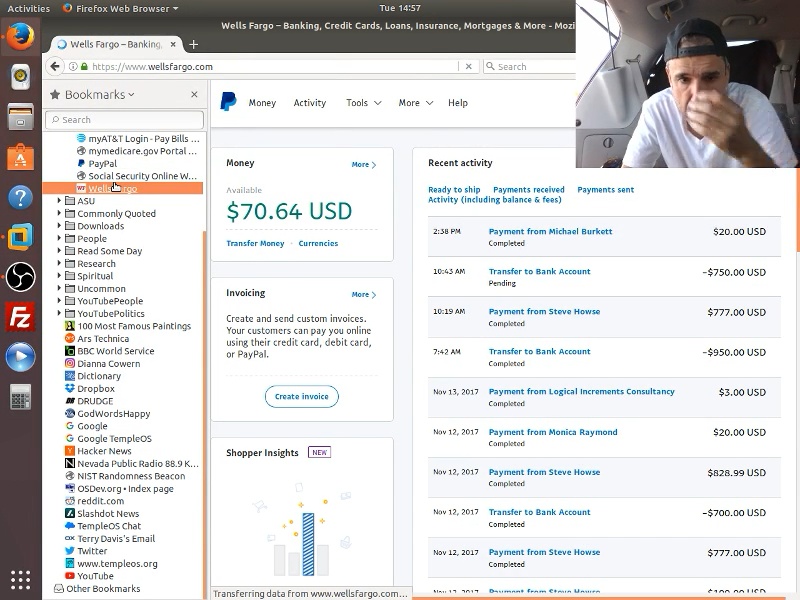Screen dimensions: 800x600
Task: Launch FileZilla from the dock
Action: click(x=20, y=317)
